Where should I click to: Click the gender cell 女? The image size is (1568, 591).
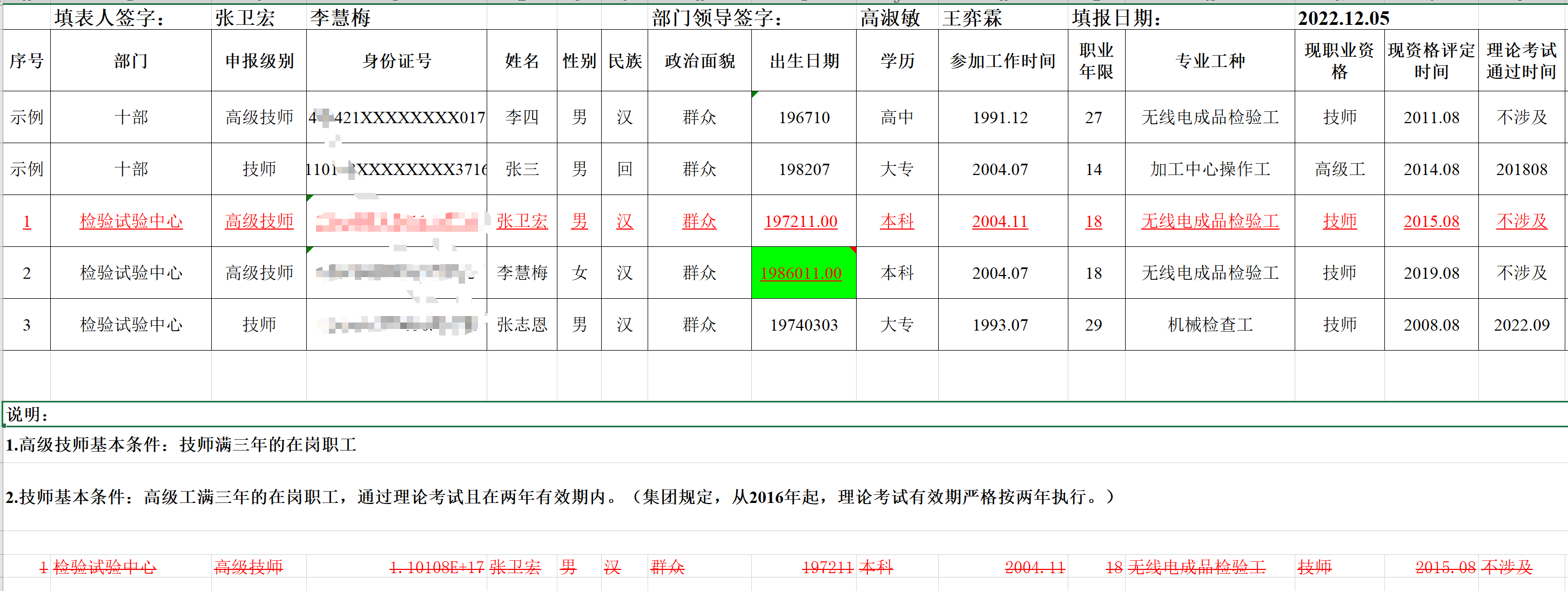(x=580, y=273)
